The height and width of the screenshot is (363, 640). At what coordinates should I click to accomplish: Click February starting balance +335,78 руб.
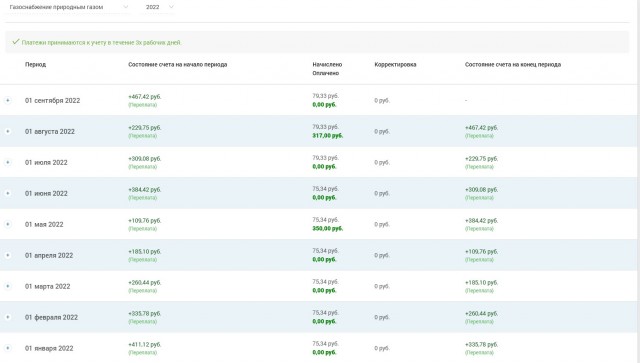click(x=144, y=314)
